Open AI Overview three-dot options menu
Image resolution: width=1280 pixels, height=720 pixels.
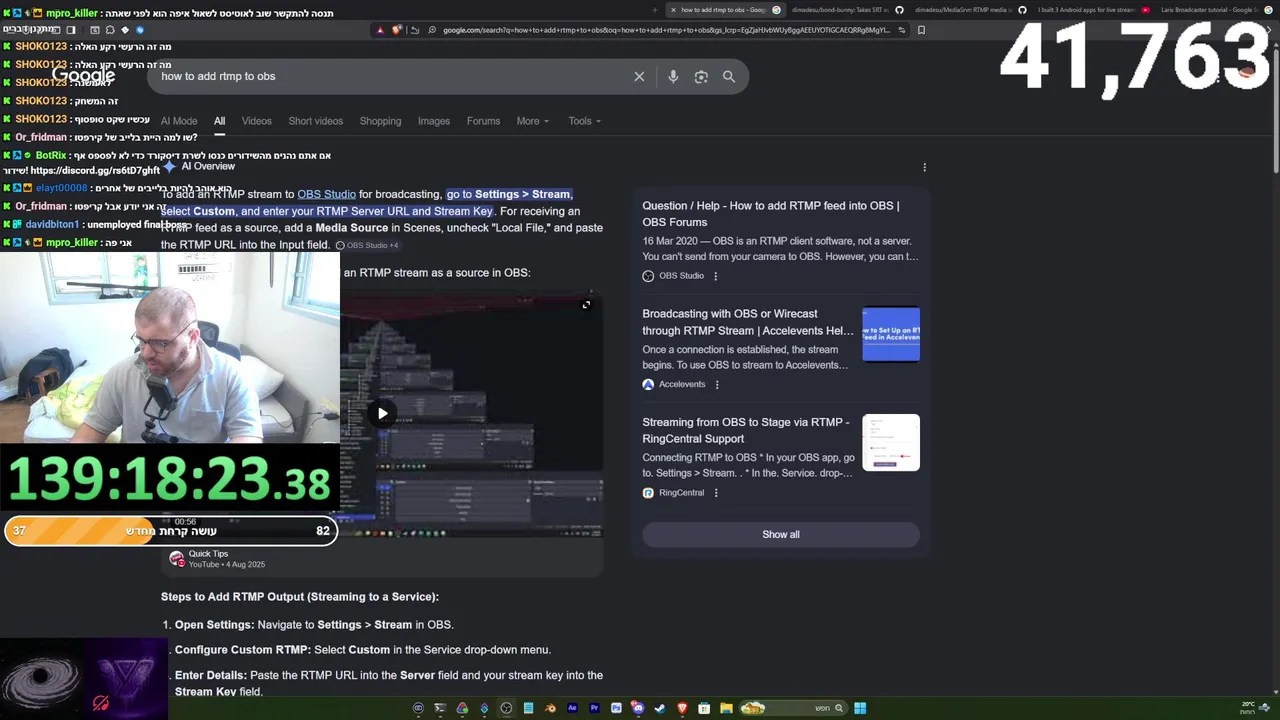924,167
